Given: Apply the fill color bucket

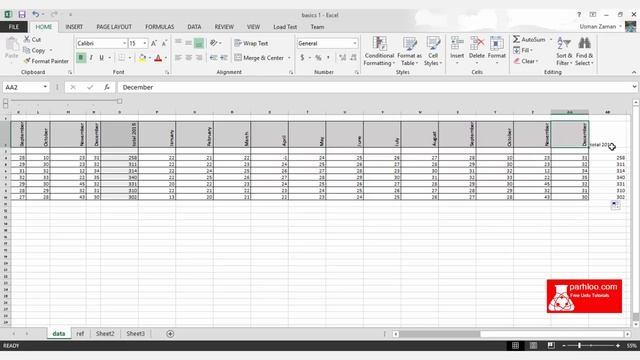Looking at the screenshot, I should coord(142,58).
